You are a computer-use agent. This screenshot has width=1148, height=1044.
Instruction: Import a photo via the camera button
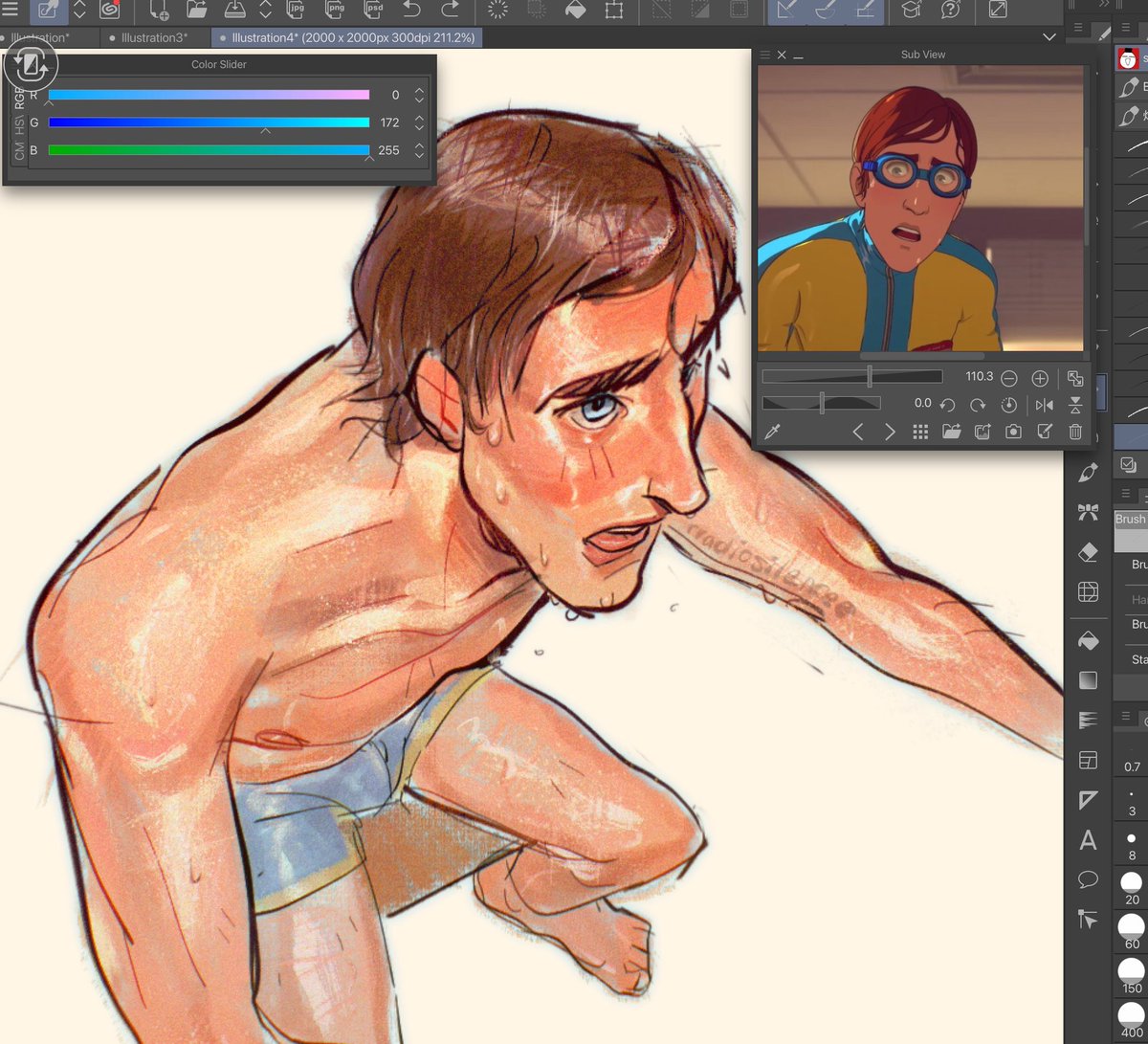click(x=1012, y=431)
